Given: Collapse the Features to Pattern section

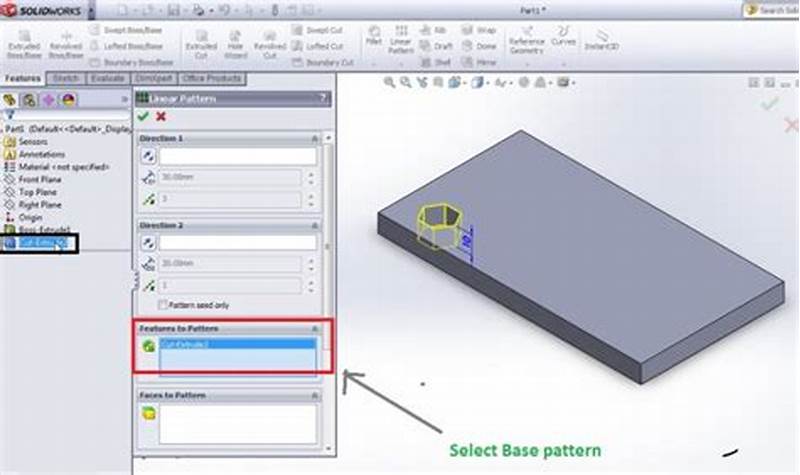Looking at the screenshot, I should pyautogui.click(x=315, y=329).
